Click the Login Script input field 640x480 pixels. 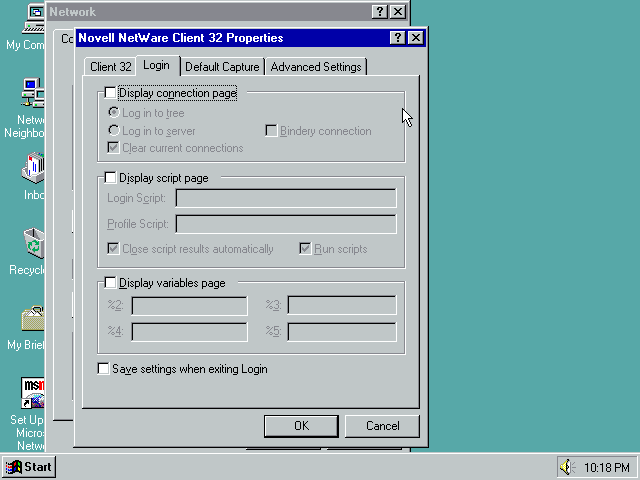(x=286, y=198)
